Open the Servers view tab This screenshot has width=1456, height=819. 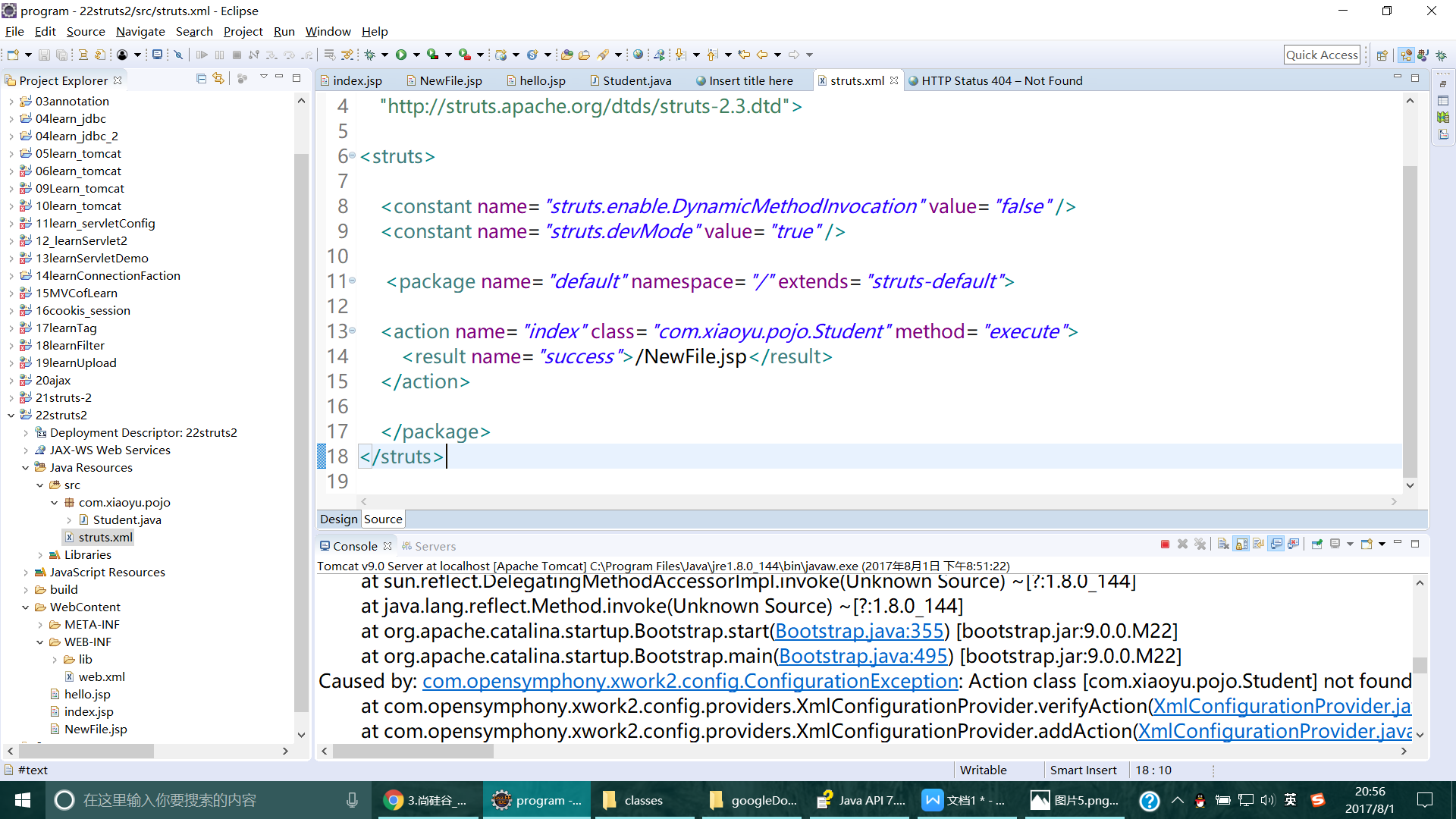pyautogui.click(x=428, y=546)
